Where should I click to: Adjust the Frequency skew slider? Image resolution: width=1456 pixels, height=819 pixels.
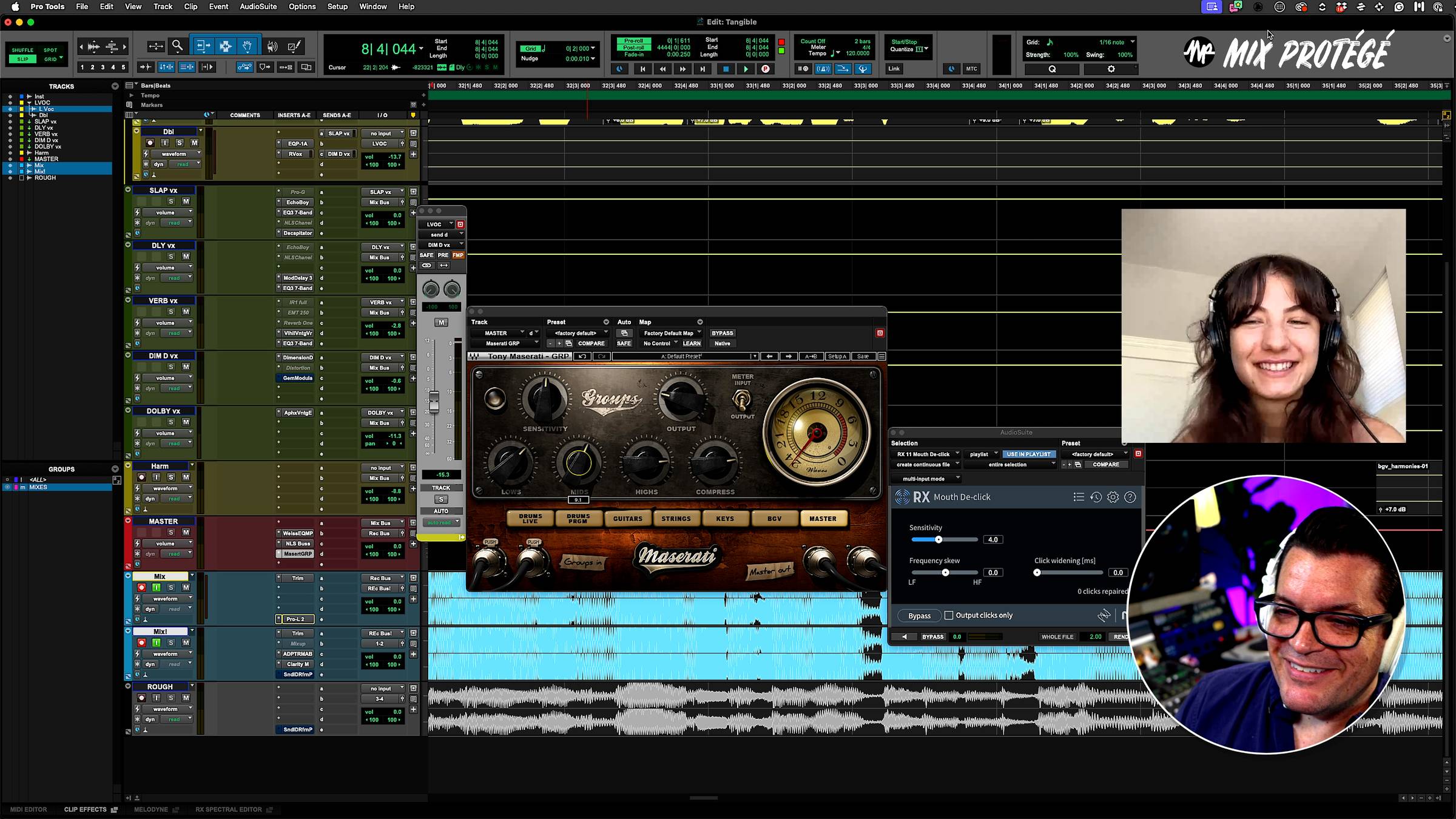(x=944, y=573)
